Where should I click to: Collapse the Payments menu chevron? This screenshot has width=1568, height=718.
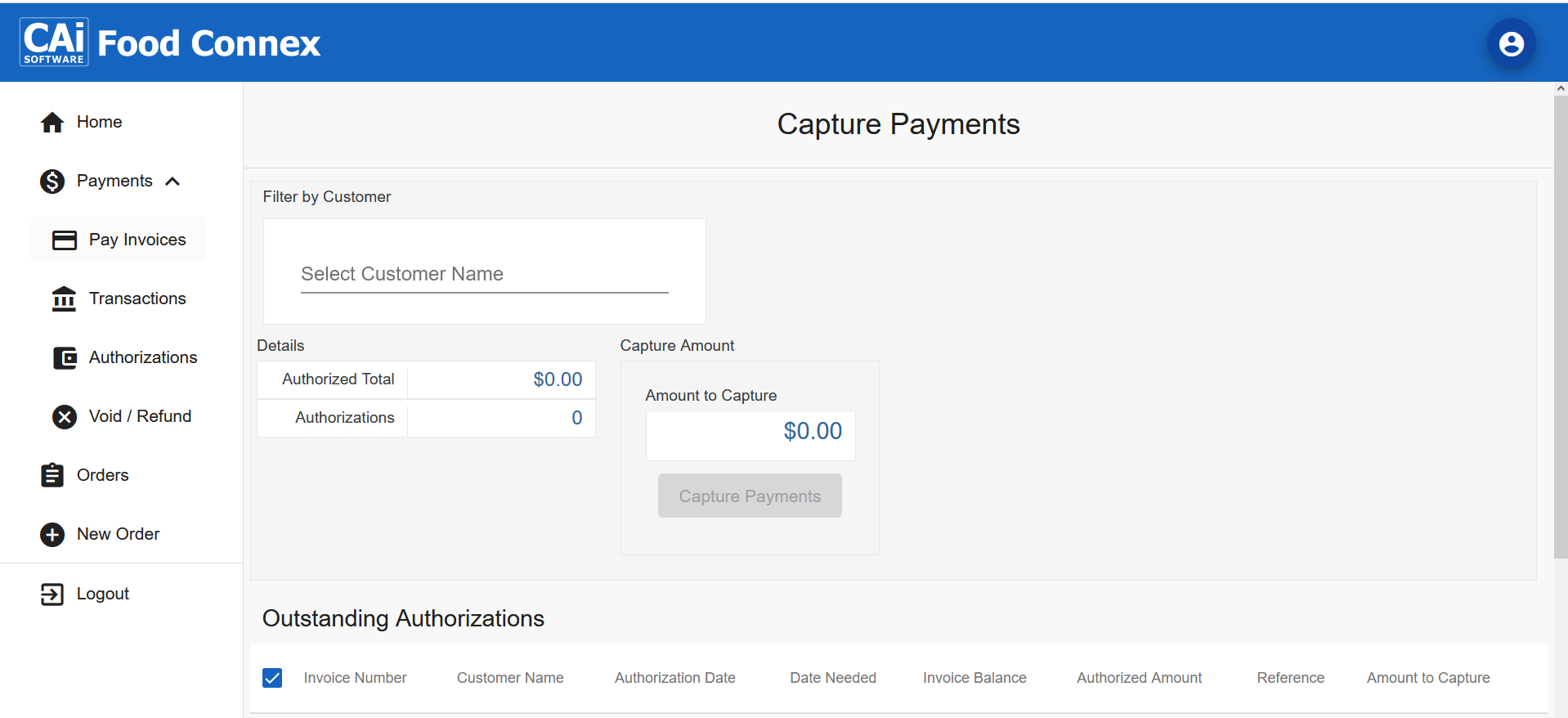[172, 181]
